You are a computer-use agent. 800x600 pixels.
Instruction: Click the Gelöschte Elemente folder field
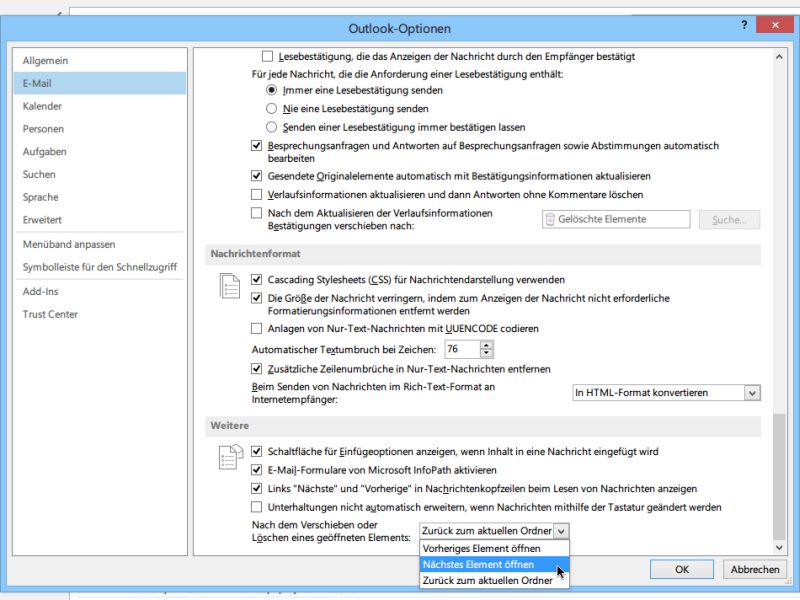point(616,219)
